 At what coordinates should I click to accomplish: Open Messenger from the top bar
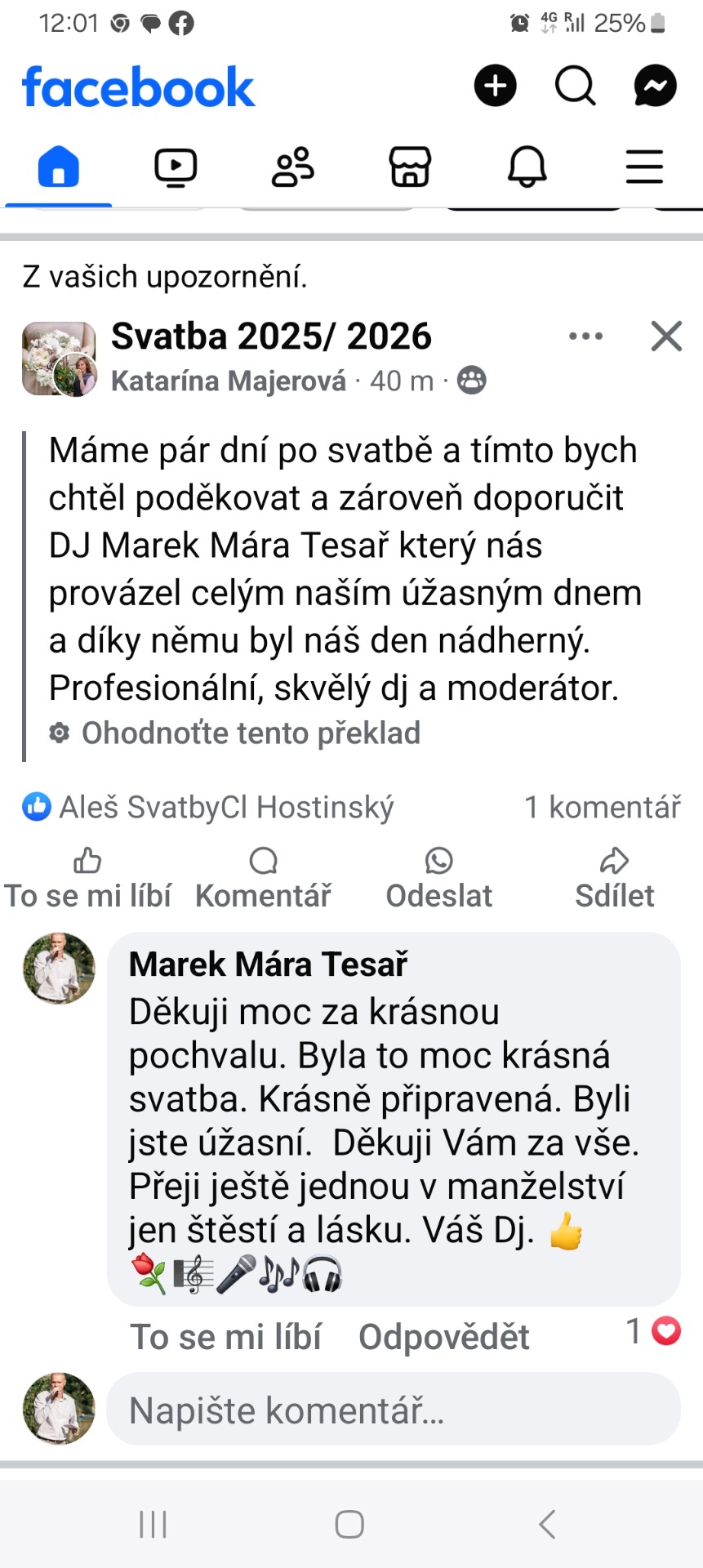tap(655, 86)
